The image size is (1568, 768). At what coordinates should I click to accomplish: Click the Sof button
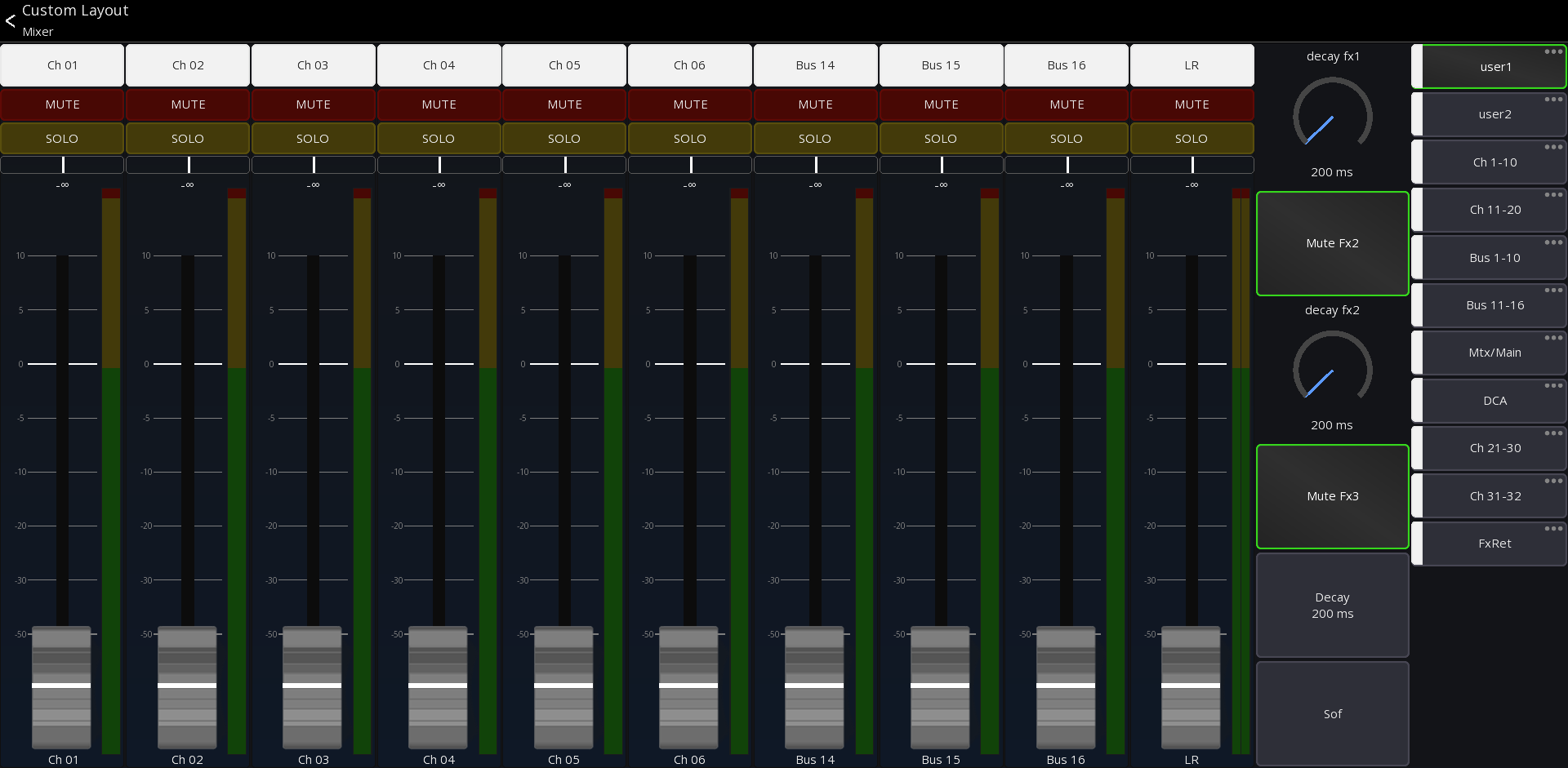point(1332,714)
